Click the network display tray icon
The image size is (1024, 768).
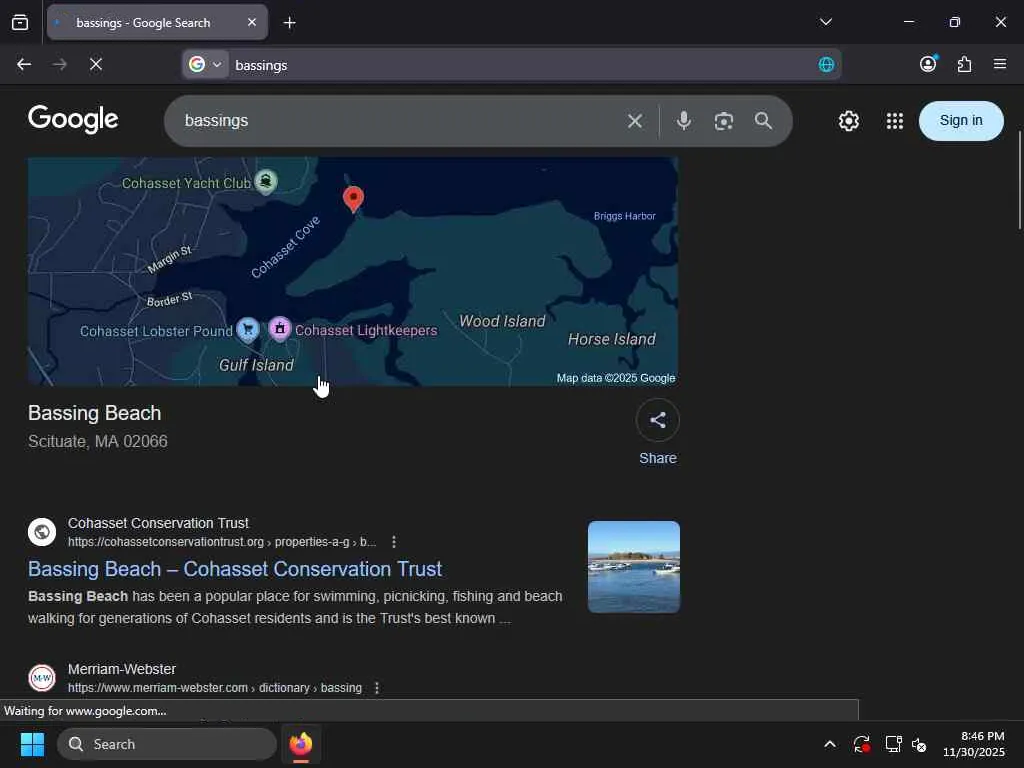coord(893,744)
